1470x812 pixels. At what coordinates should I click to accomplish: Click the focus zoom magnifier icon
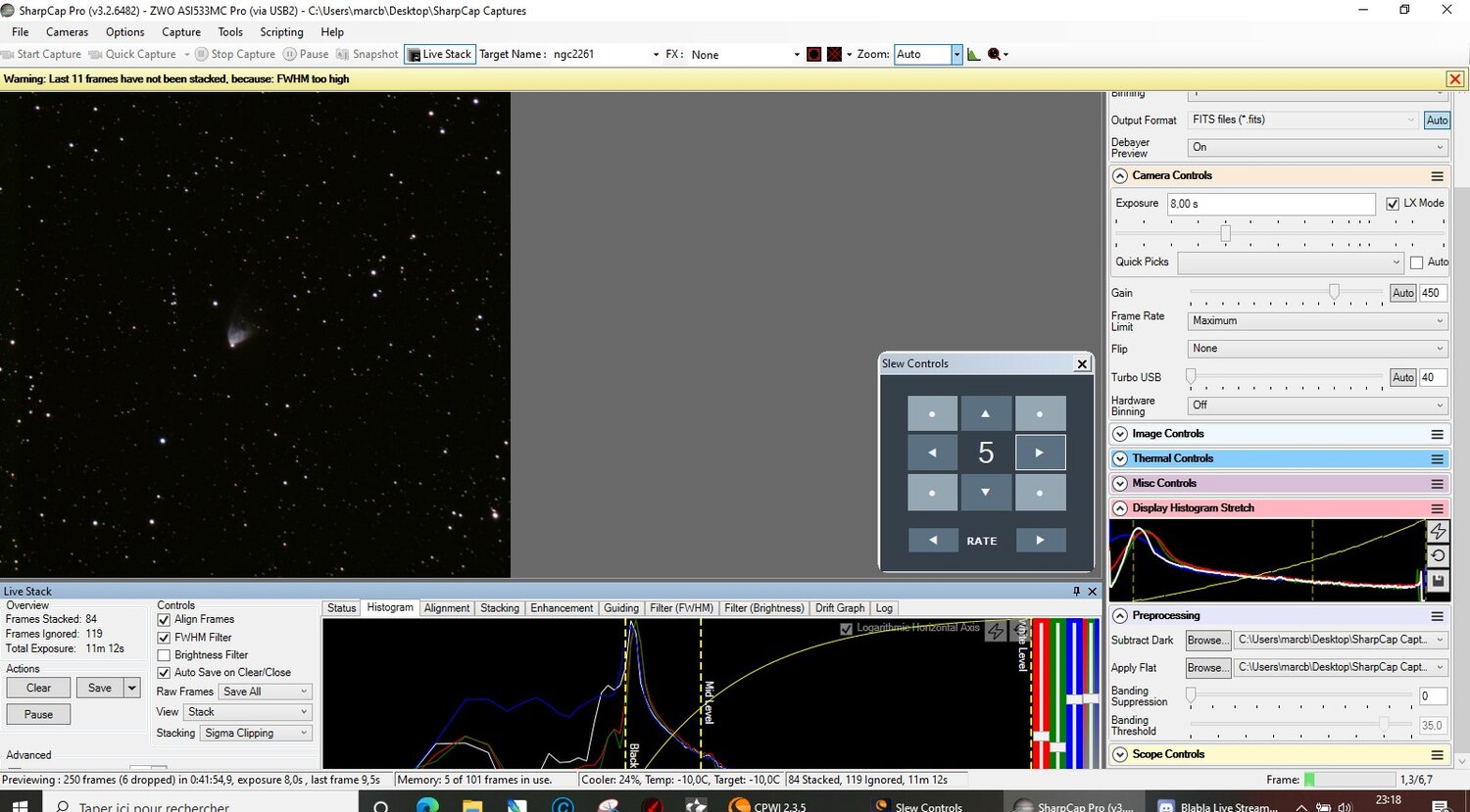(x=994, y=54)
